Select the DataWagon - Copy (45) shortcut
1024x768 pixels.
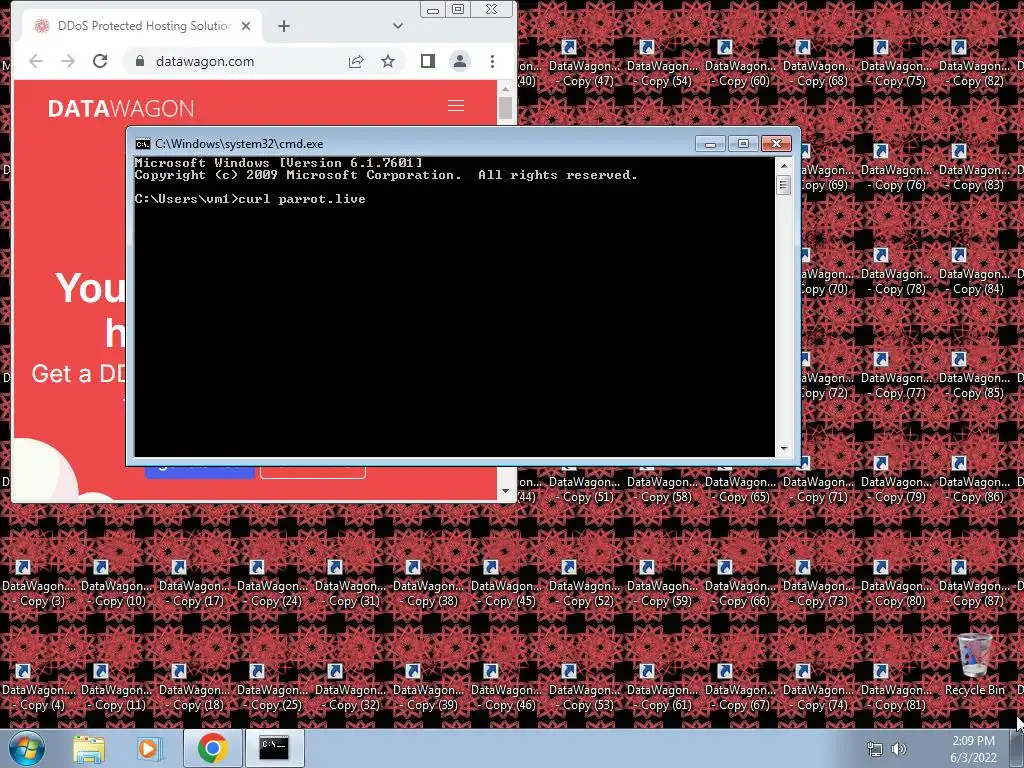tap(506, 584)
